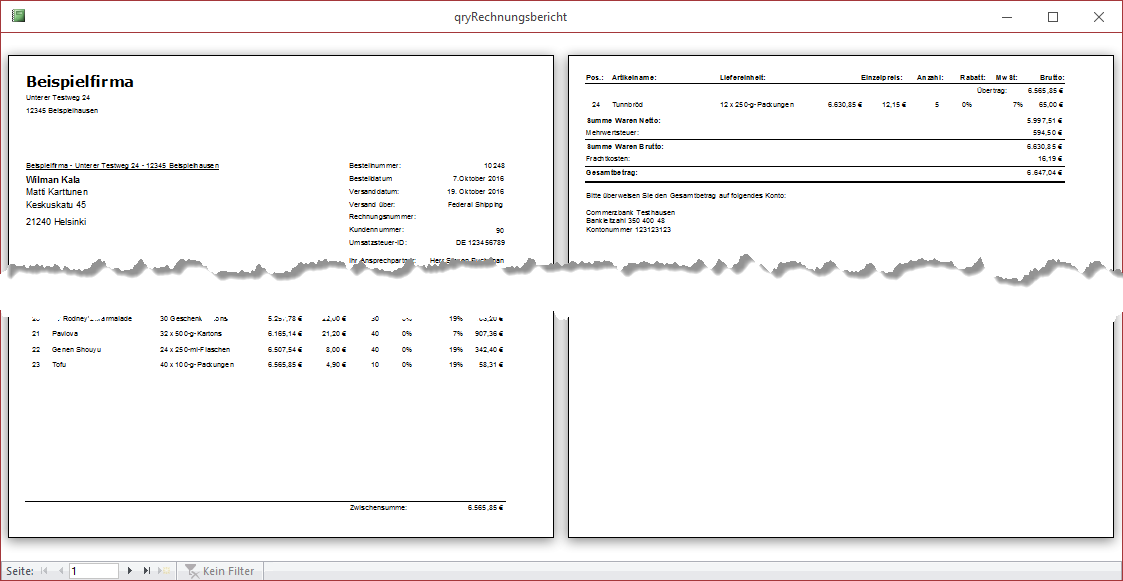Click the Versanddatum: label
Viewport: 1123px width, 581px height.
click(x=374, y=191)
